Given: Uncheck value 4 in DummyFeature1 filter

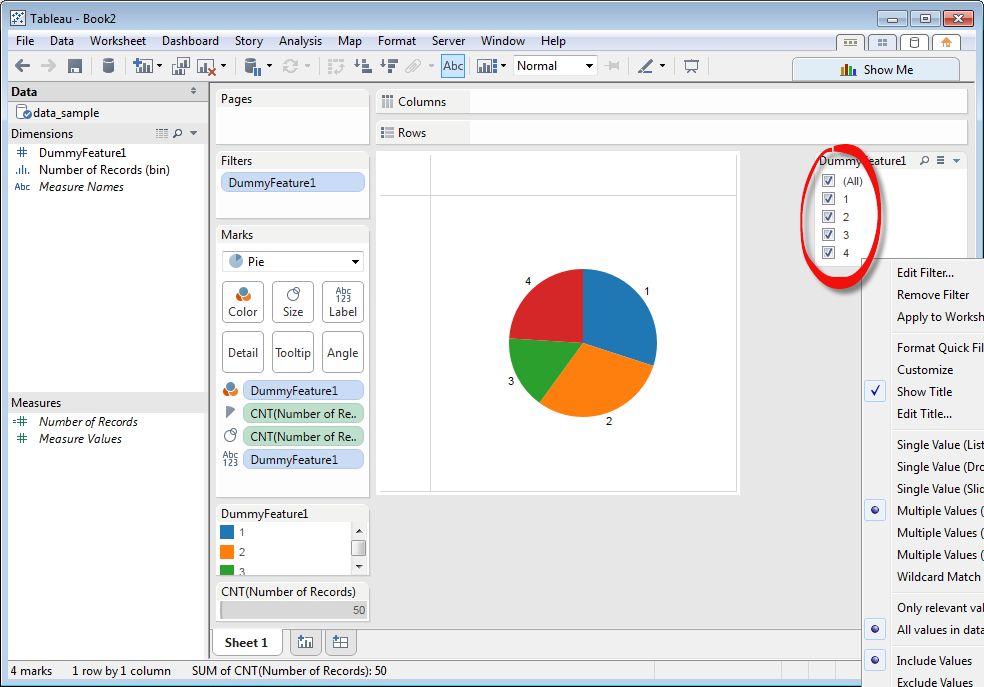Looking at the screenshot, I should 828,253.
